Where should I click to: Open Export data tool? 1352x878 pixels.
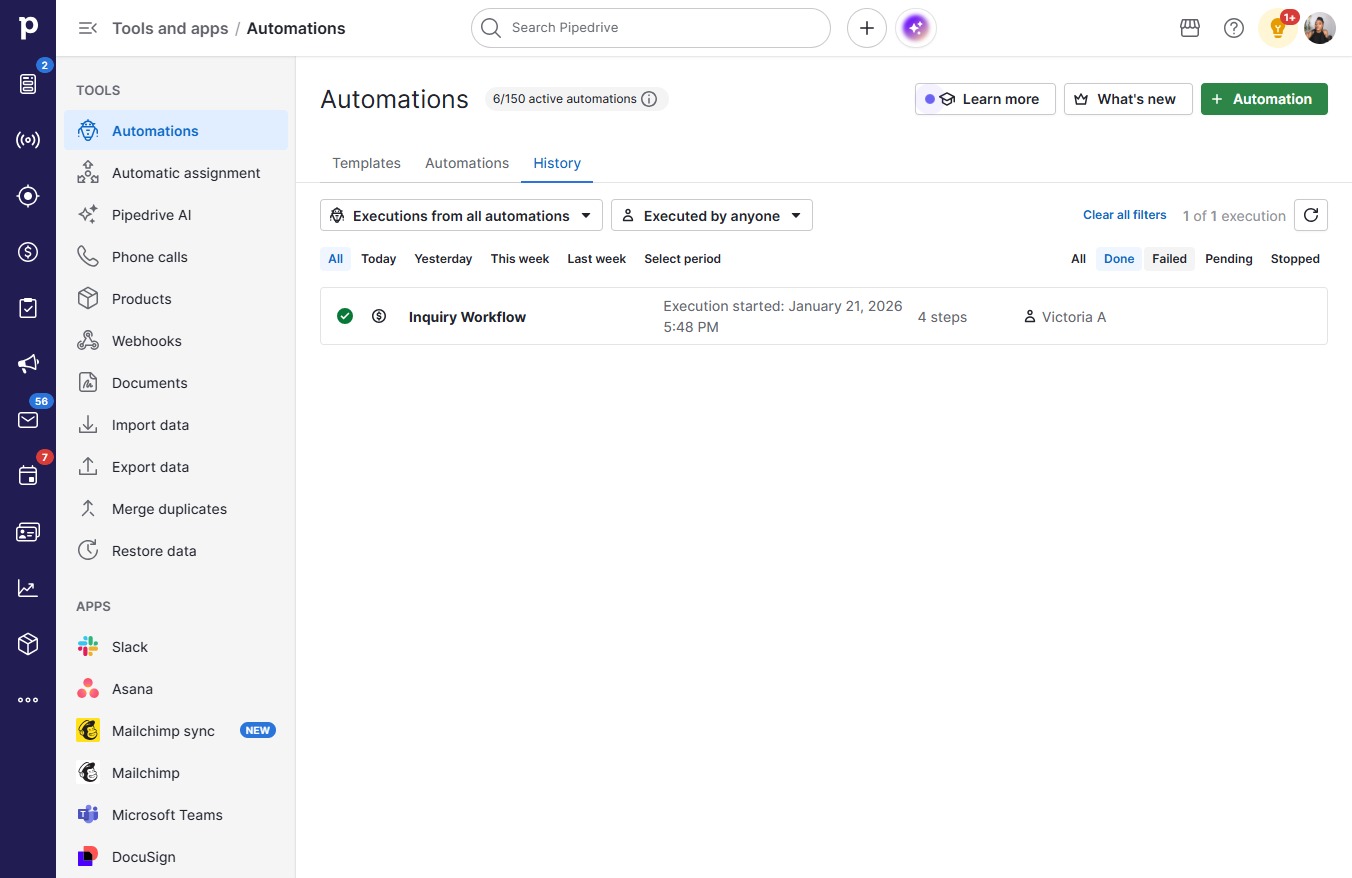tap(176, 467)
